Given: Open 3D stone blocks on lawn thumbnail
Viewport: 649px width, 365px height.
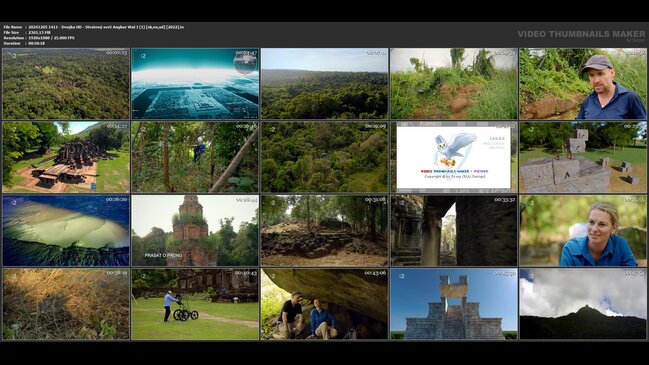Looking at the screenshot, I should [583, 157].
